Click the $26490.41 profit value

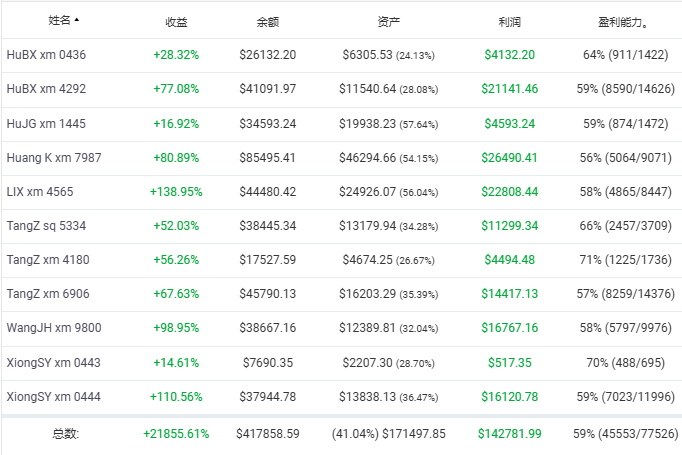click(x=509, y=157)
